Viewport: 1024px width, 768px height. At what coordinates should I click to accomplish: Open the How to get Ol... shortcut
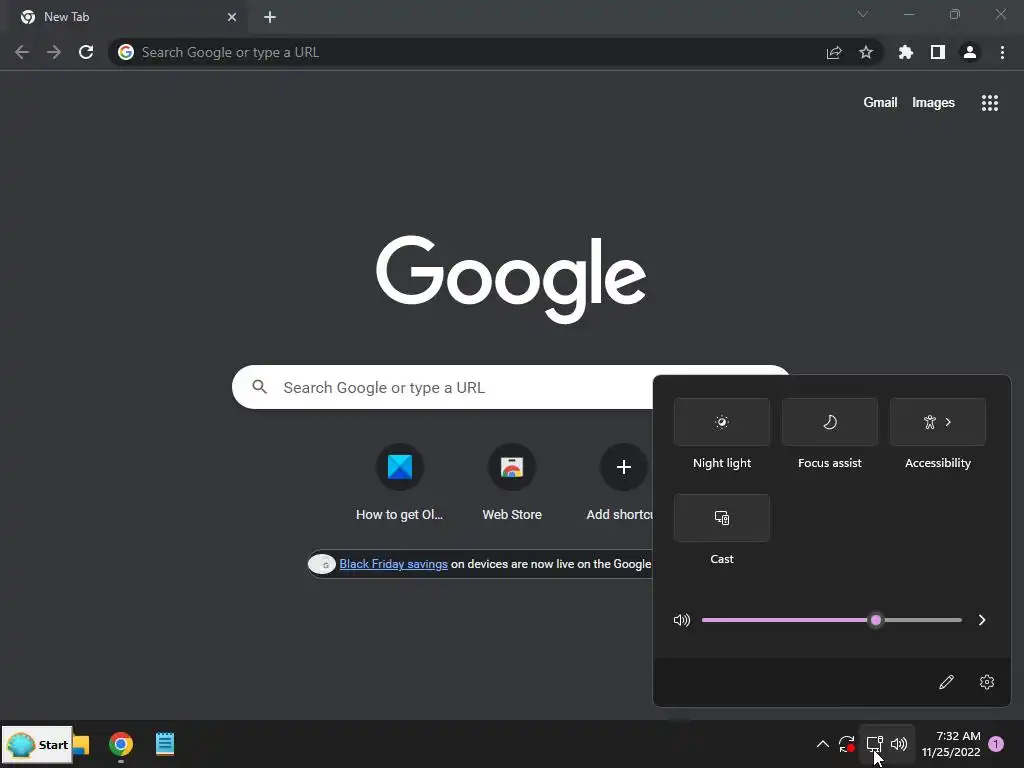pyautogui.click(x=400, y=483)
